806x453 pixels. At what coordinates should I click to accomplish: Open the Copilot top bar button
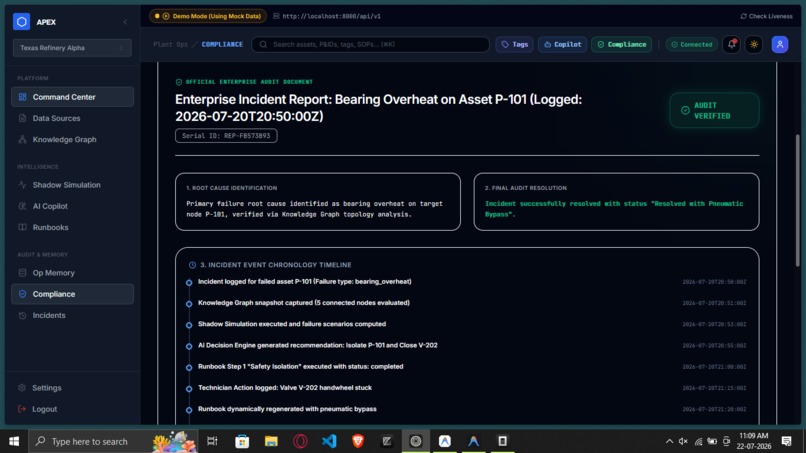[x=562, y=44]
